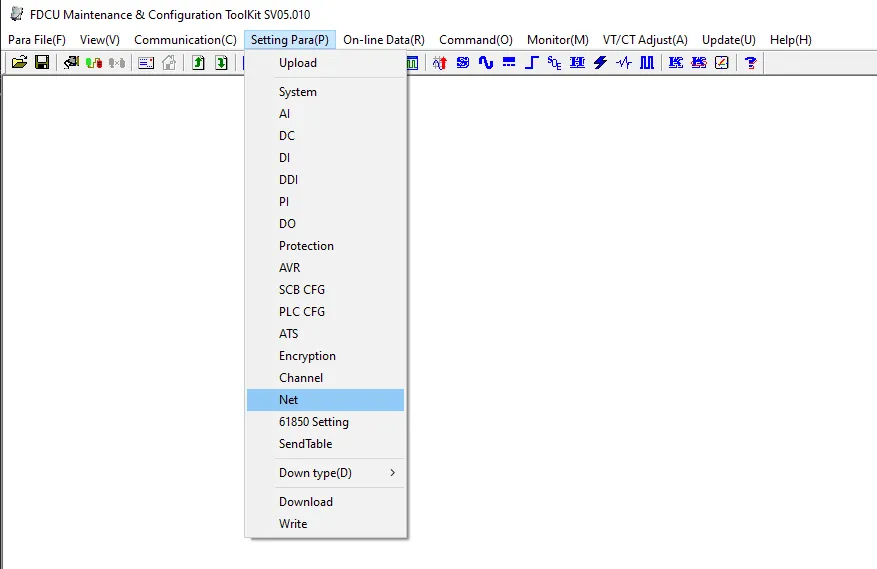
Task: Open Encryption settings from the menu
Action: coord(326,356)
